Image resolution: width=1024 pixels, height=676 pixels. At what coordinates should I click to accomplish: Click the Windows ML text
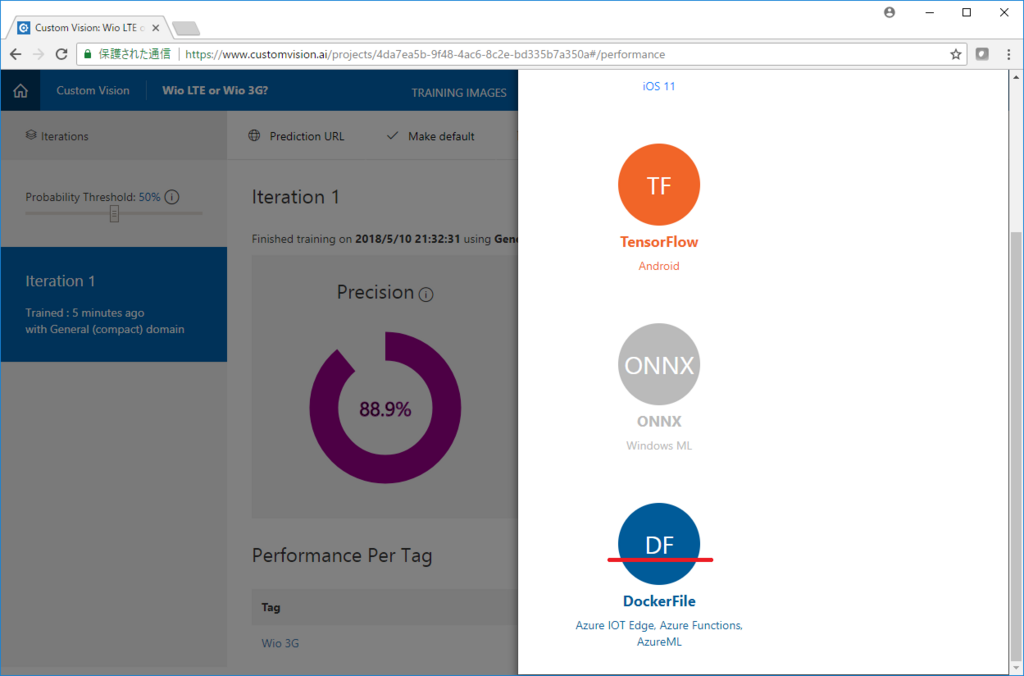tap(659, 445)
